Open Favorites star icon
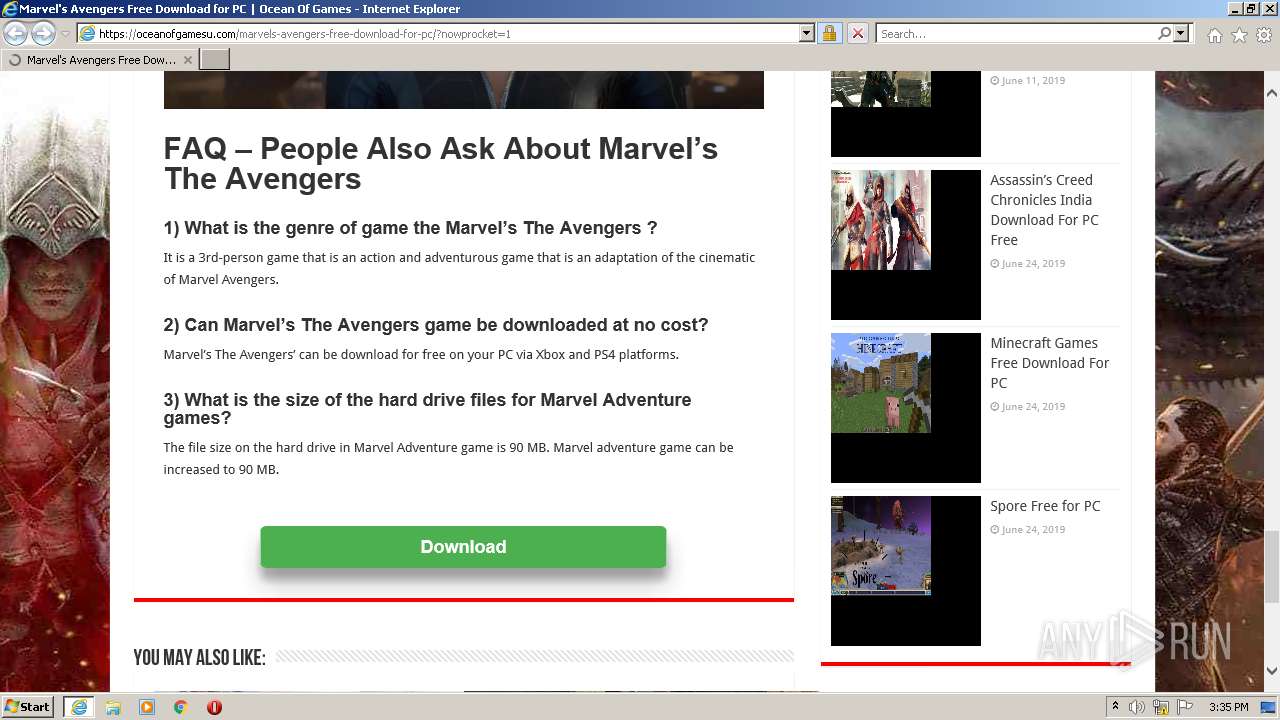Screen dimensions: 1280x720 [1239, 35]
